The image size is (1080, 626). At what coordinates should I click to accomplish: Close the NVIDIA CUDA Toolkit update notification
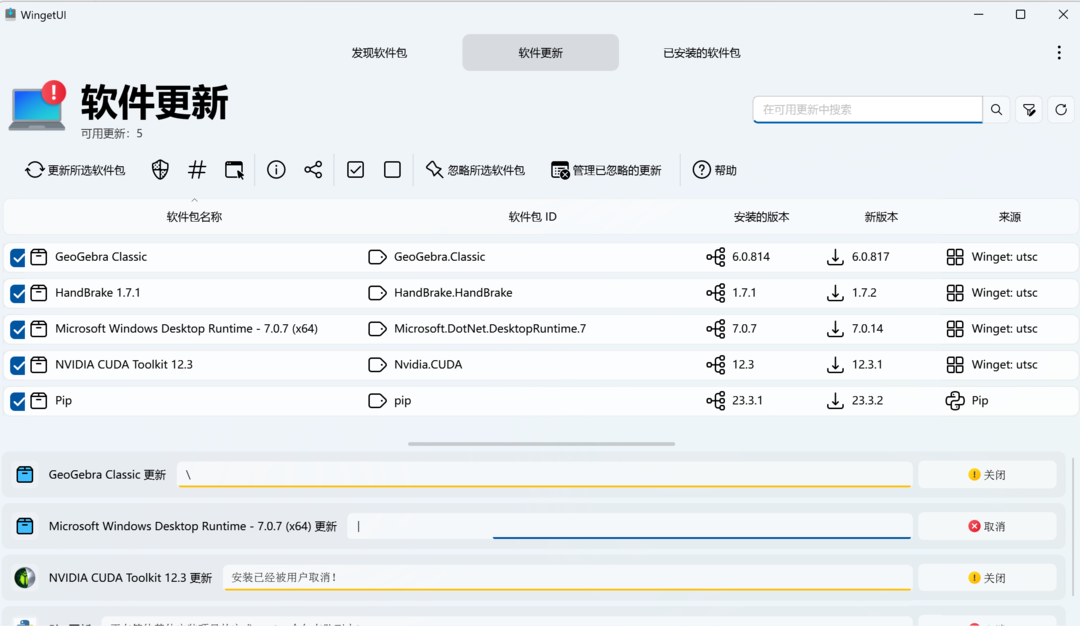point(987,577)
